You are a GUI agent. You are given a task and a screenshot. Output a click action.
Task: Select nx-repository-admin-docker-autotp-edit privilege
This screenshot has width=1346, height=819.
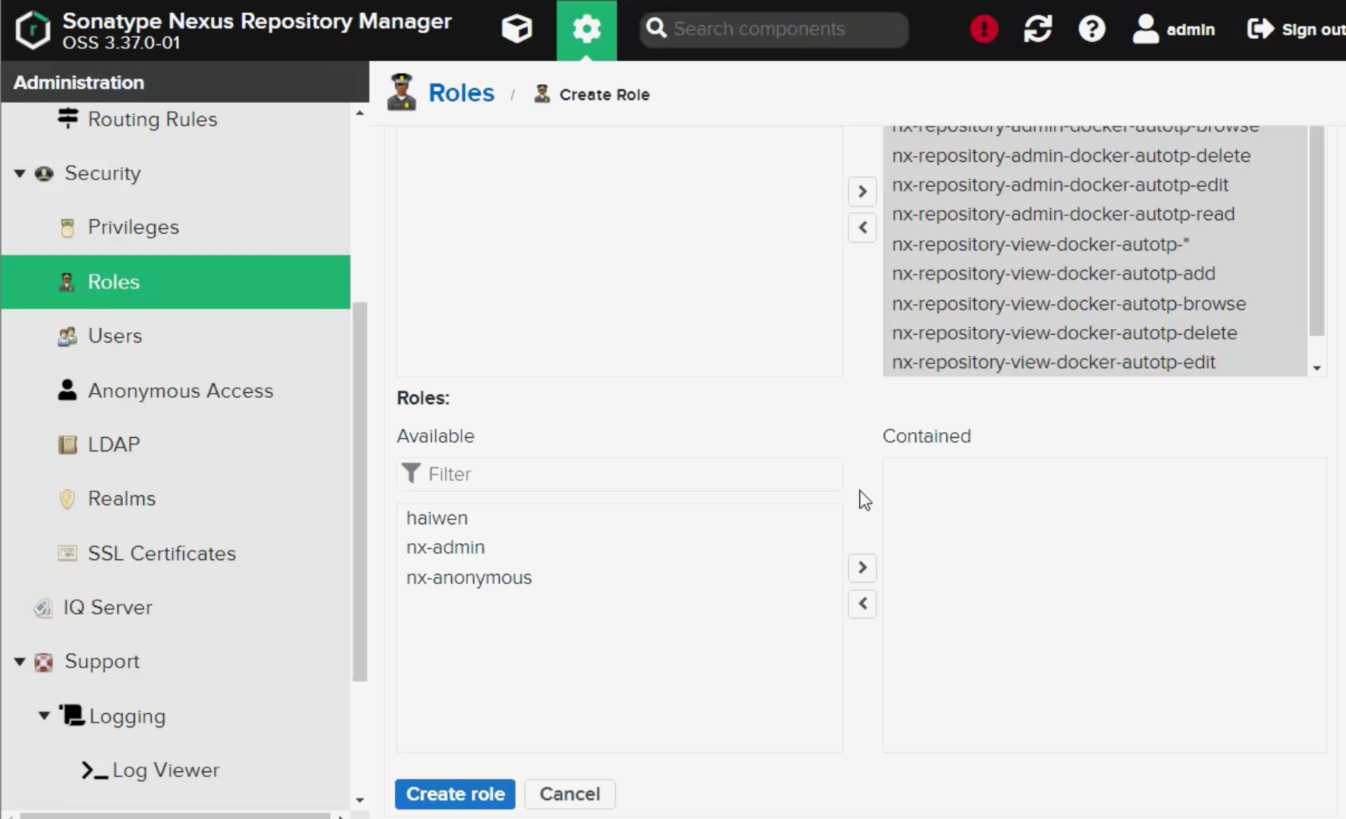(x=1060, y=185)
